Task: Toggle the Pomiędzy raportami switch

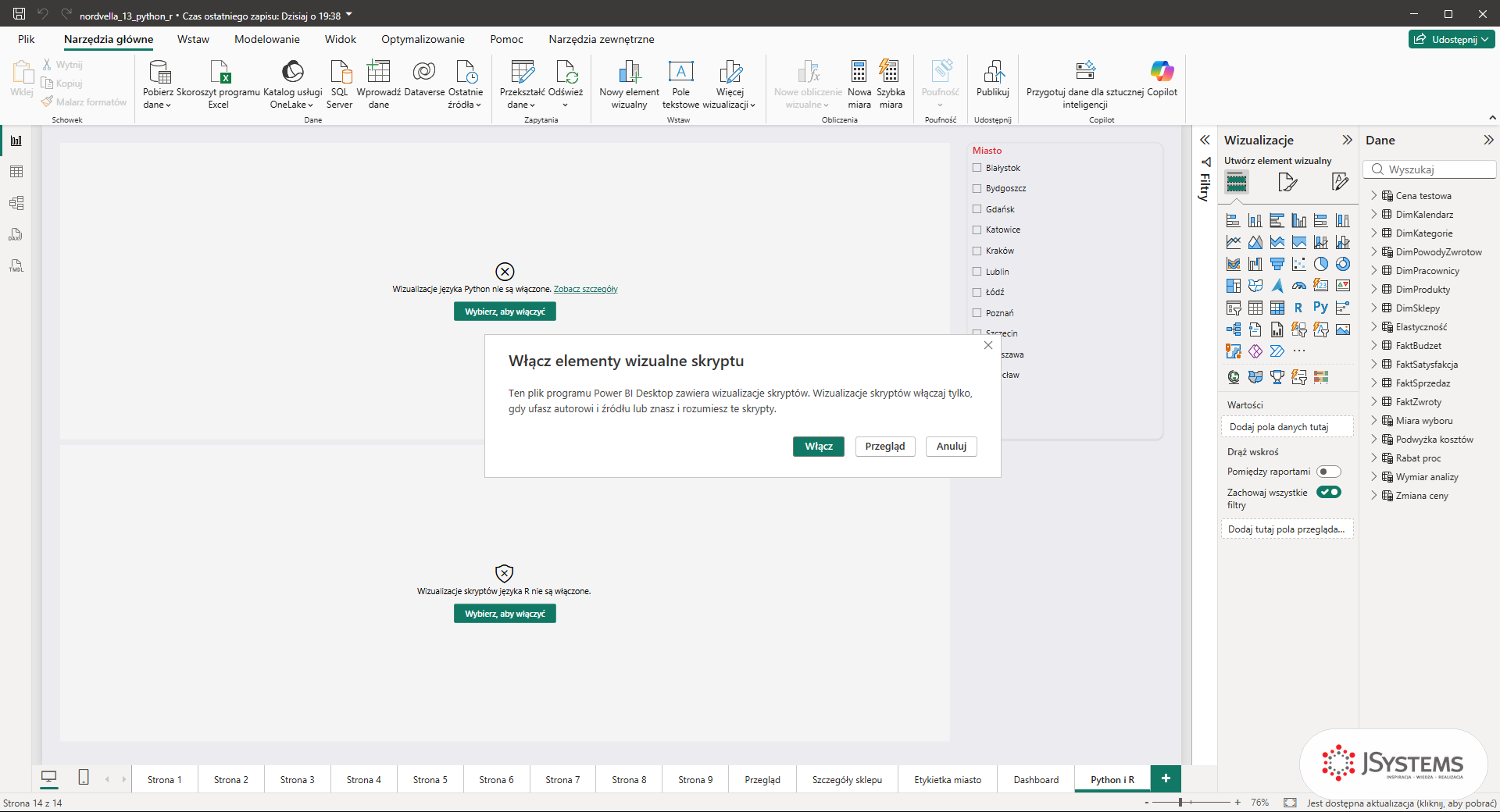Action: 1328,472
